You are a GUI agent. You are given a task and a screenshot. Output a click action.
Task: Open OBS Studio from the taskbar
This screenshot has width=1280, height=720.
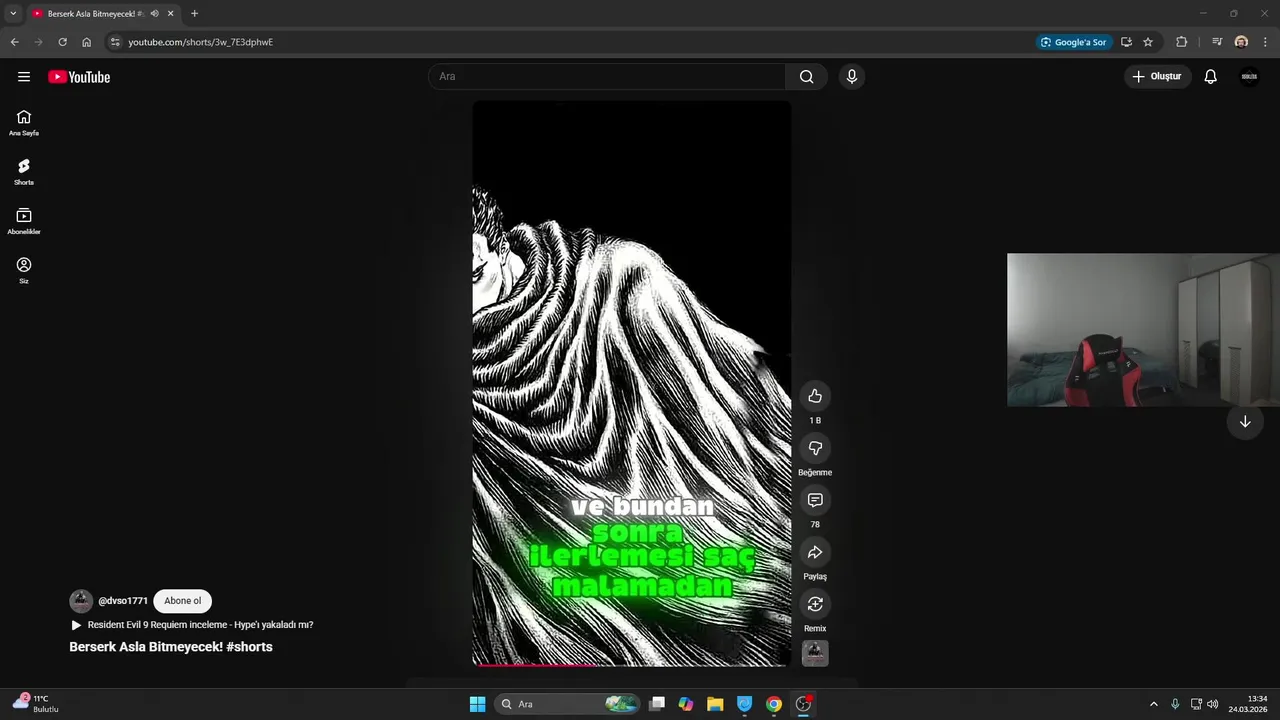tap(803, 704)
